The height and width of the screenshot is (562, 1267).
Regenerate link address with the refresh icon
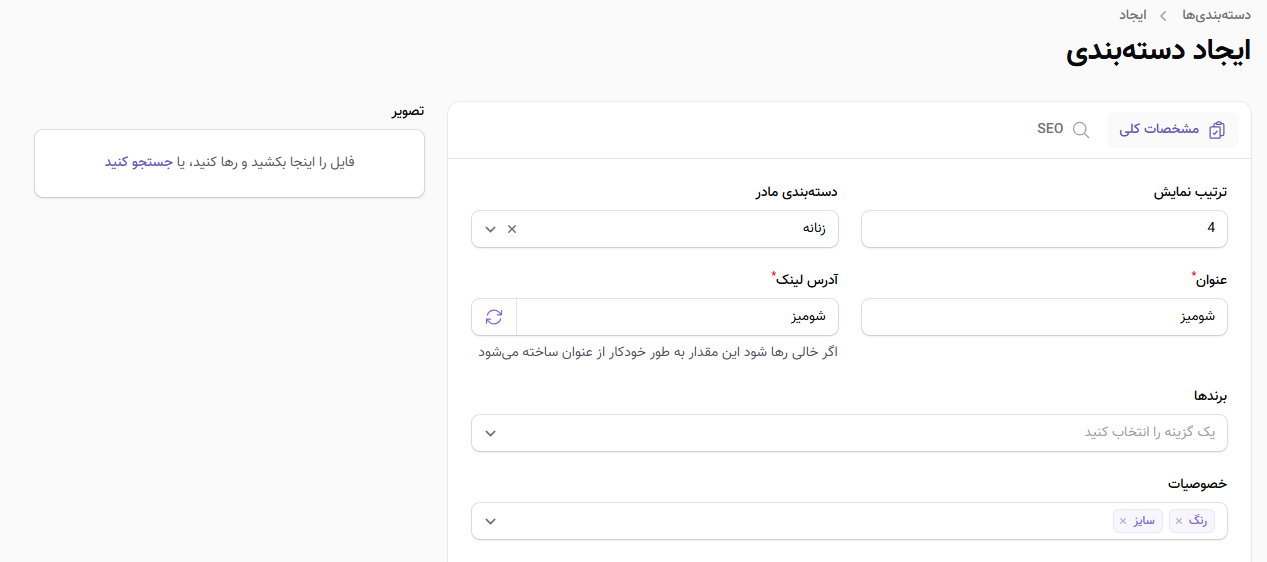494,317
